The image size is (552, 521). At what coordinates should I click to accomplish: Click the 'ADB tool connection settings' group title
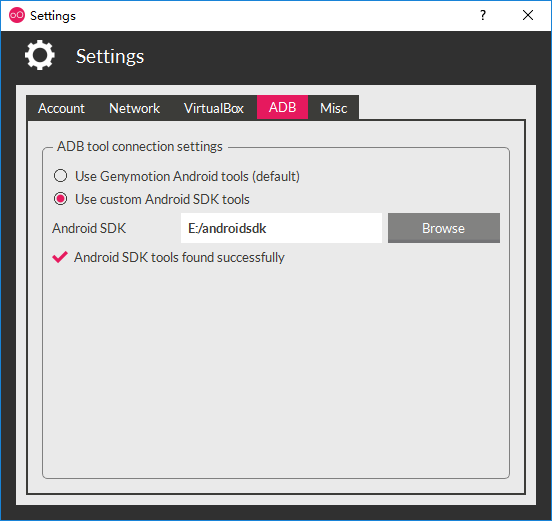pos(140,146)
